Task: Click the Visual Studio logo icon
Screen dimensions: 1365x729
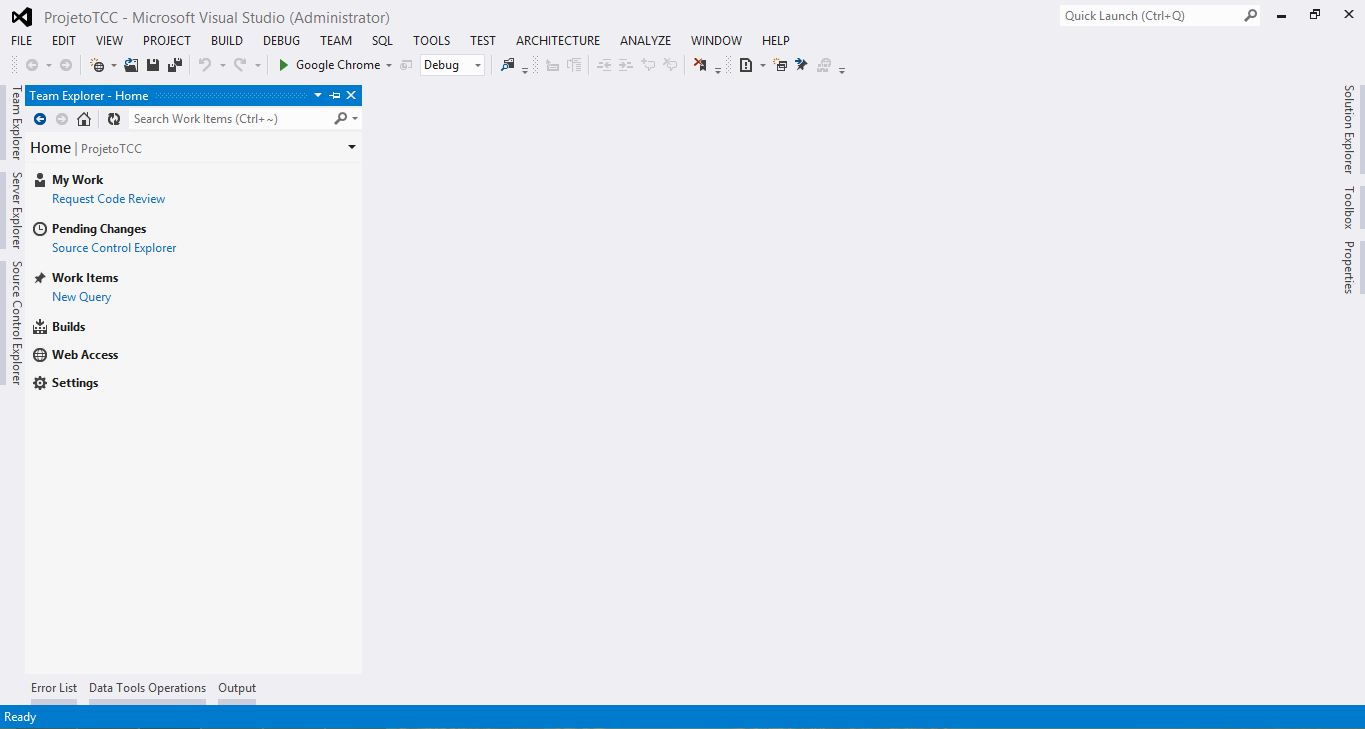Action: tap(22, 17)
